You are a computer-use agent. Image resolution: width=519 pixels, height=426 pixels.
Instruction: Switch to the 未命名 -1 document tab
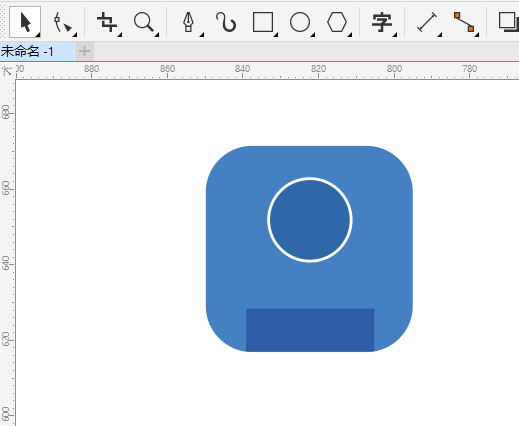click(x=37, y=51)
